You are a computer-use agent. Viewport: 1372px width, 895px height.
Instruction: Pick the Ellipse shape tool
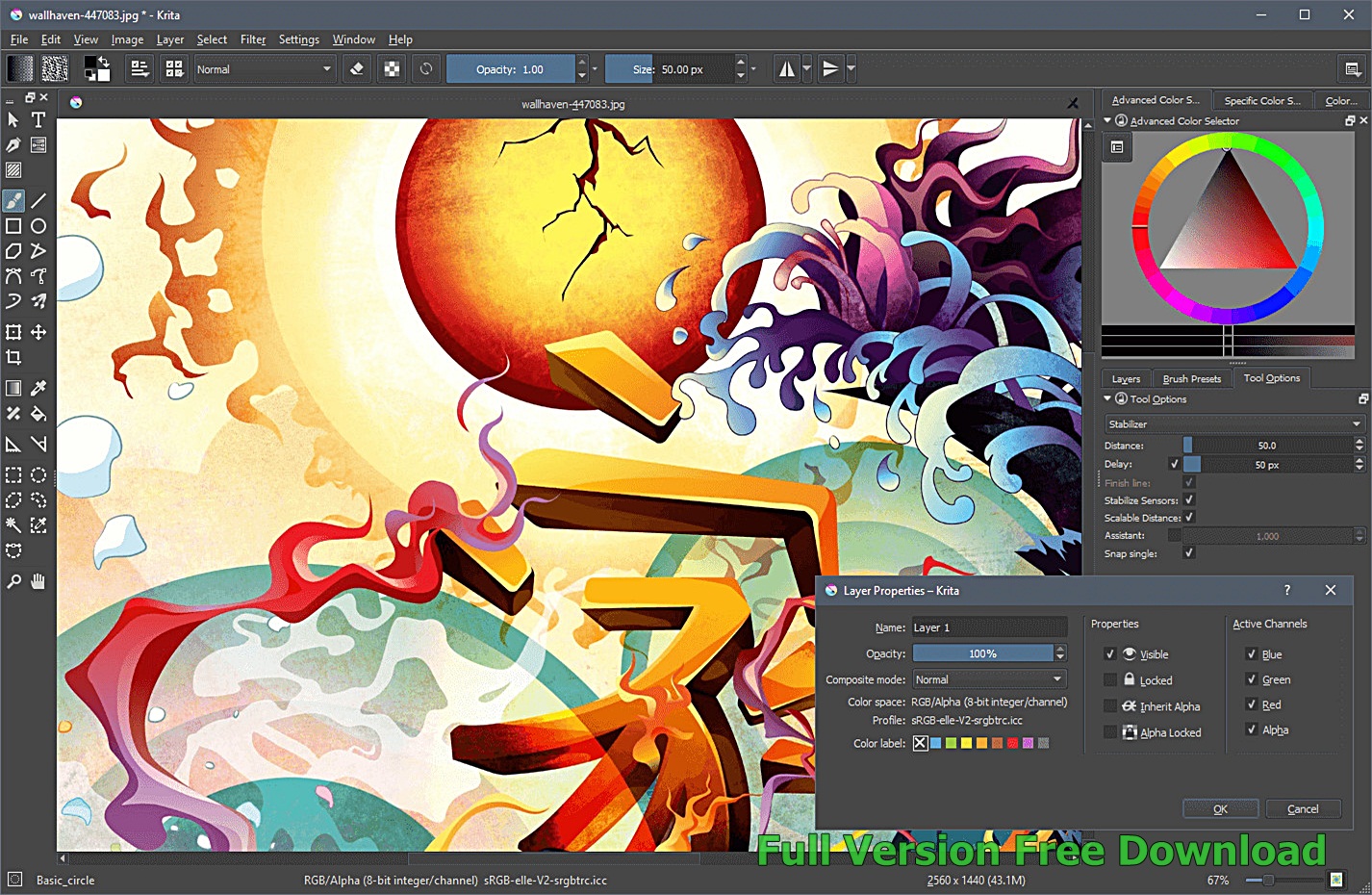[38, 226]
